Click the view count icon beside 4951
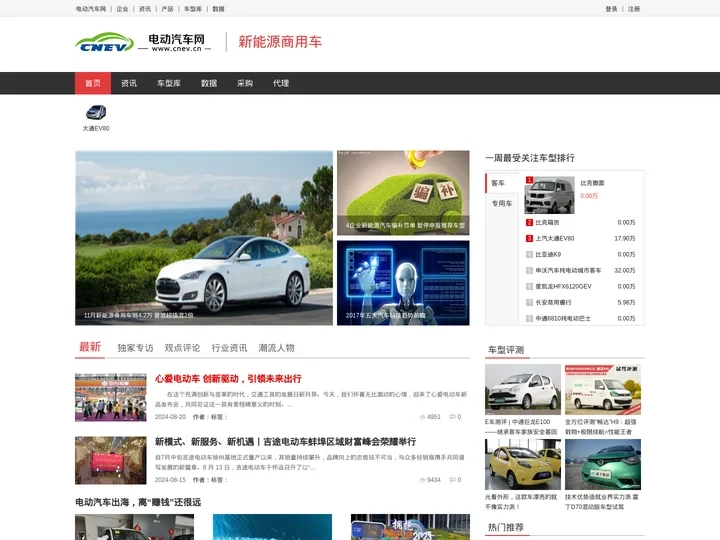Viewport: 720px width, 540px height. click(422, 417)
